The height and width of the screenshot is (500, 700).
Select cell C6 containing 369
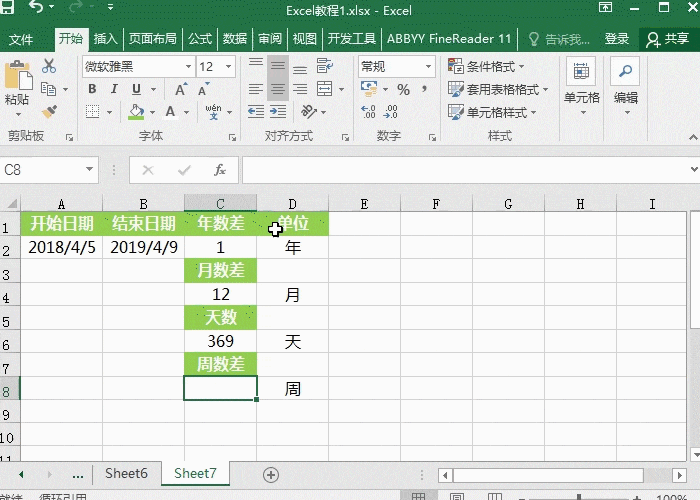tap(221, 342)
